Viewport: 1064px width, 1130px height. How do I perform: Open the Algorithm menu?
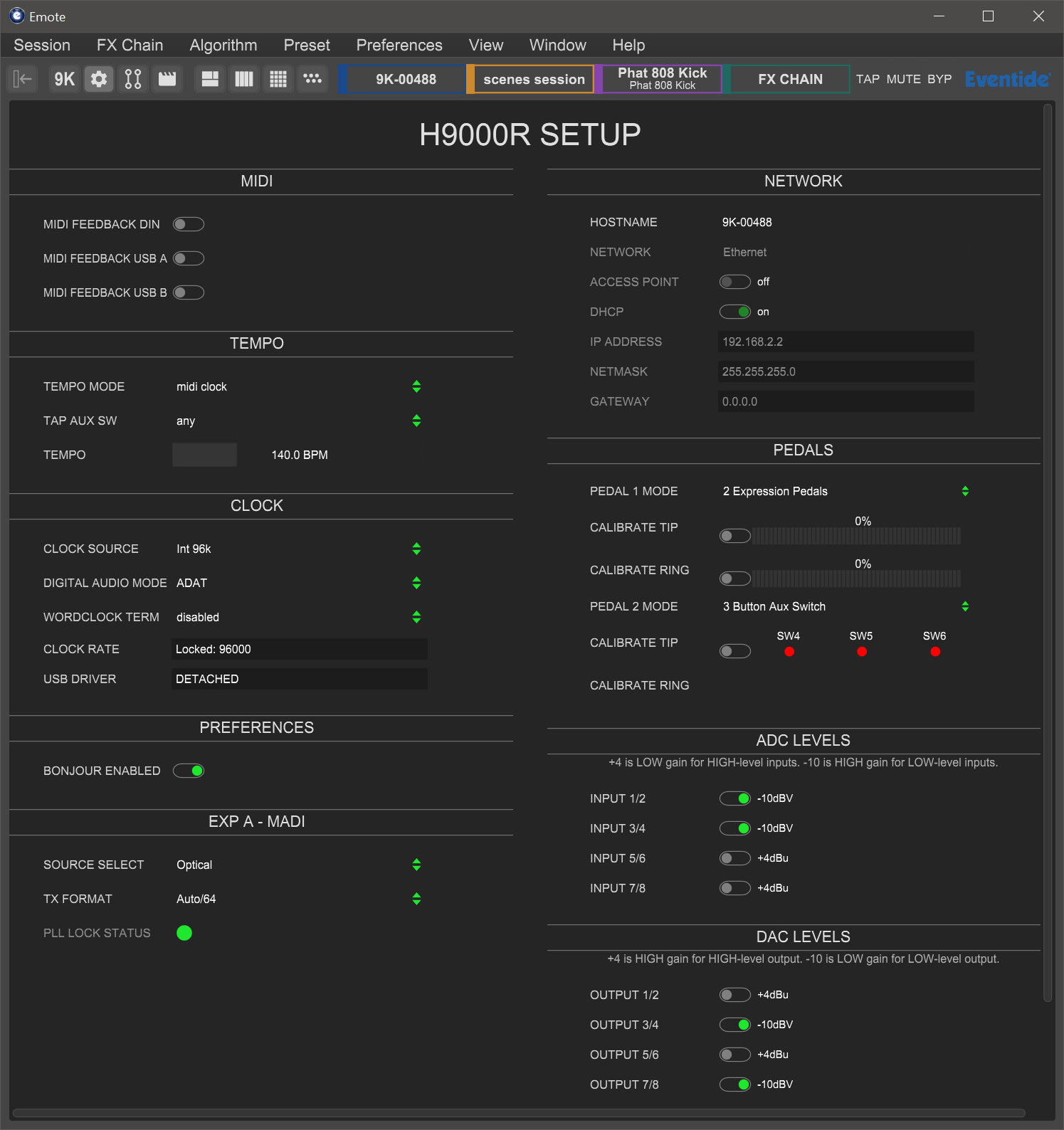[223, 45]
